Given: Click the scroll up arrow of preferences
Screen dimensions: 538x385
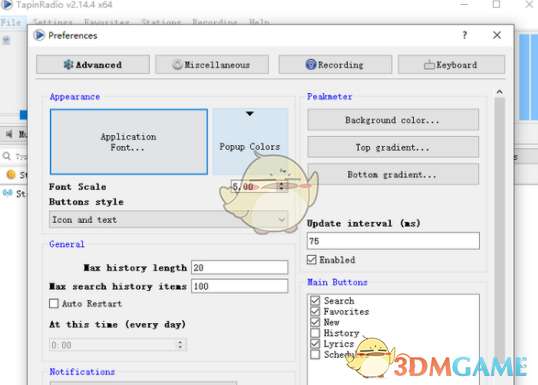Looking at the screenshot, I should [500, 92].
